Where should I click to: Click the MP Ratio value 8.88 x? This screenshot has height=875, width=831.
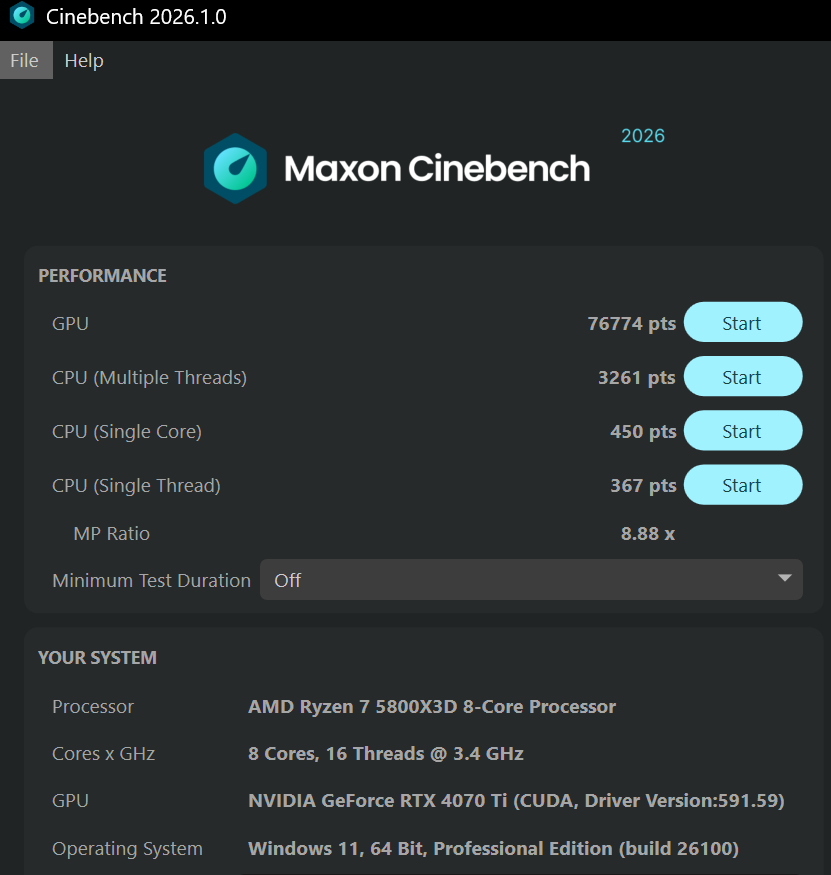(647, 533)
